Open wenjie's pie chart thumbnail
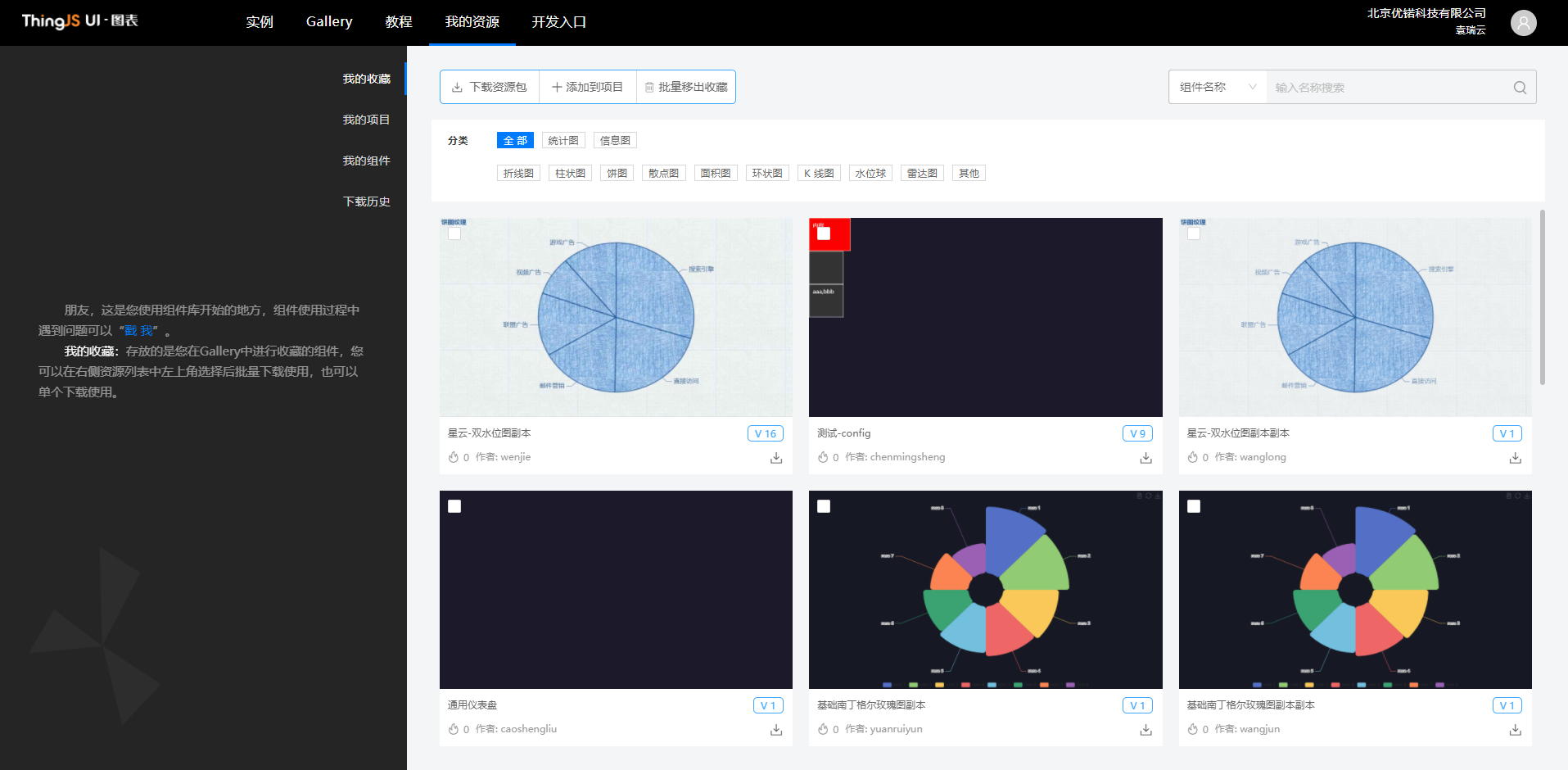Viewport: 1568px width, 770px height. [616, 317]
